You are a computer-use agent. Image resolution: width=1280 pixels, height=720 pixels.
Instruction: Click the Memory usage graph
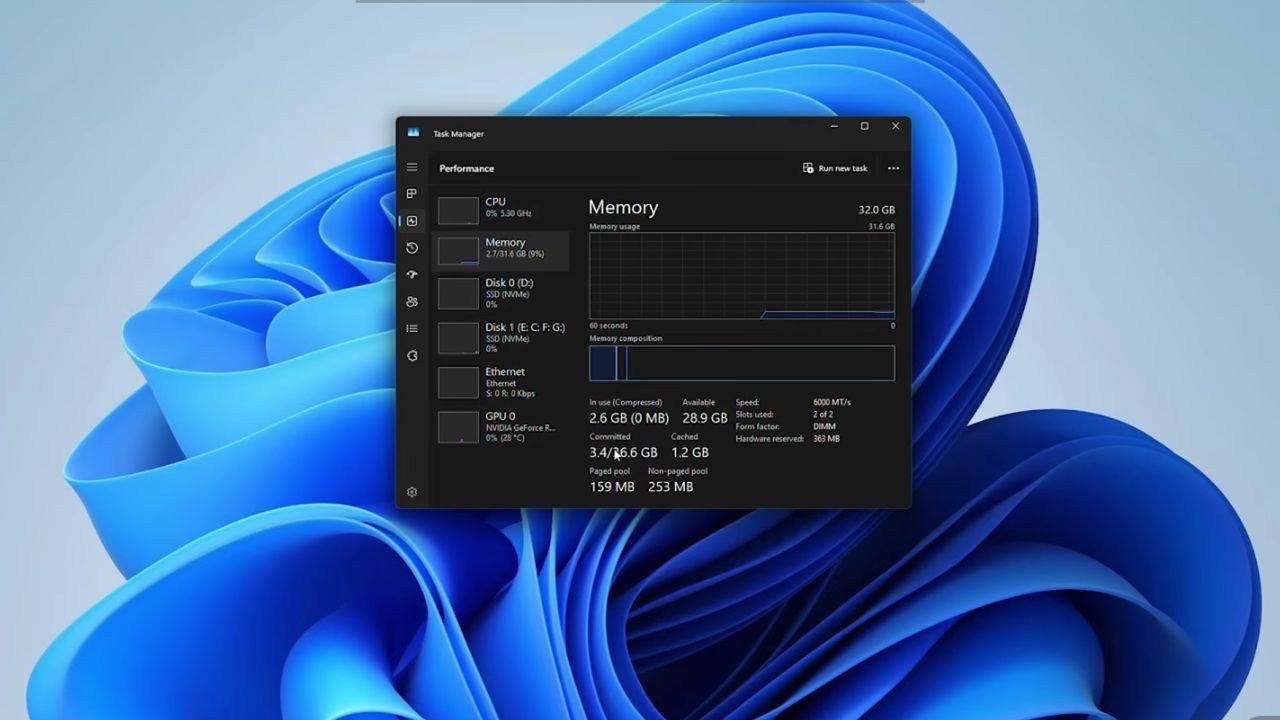tap(741, 277)
